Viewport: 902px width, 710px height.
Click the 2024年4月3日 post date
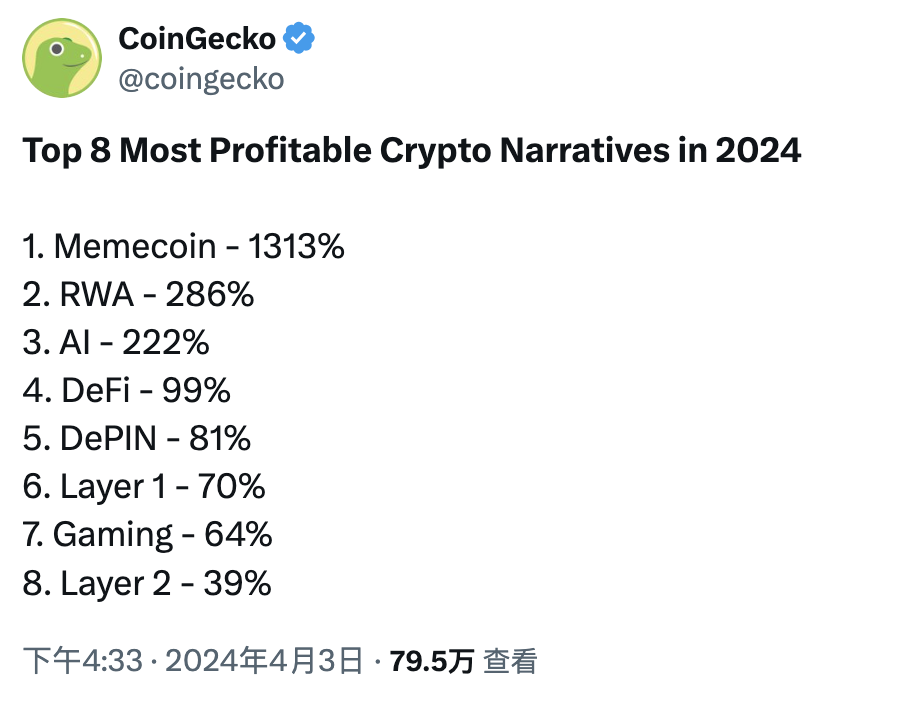[264, 661]
